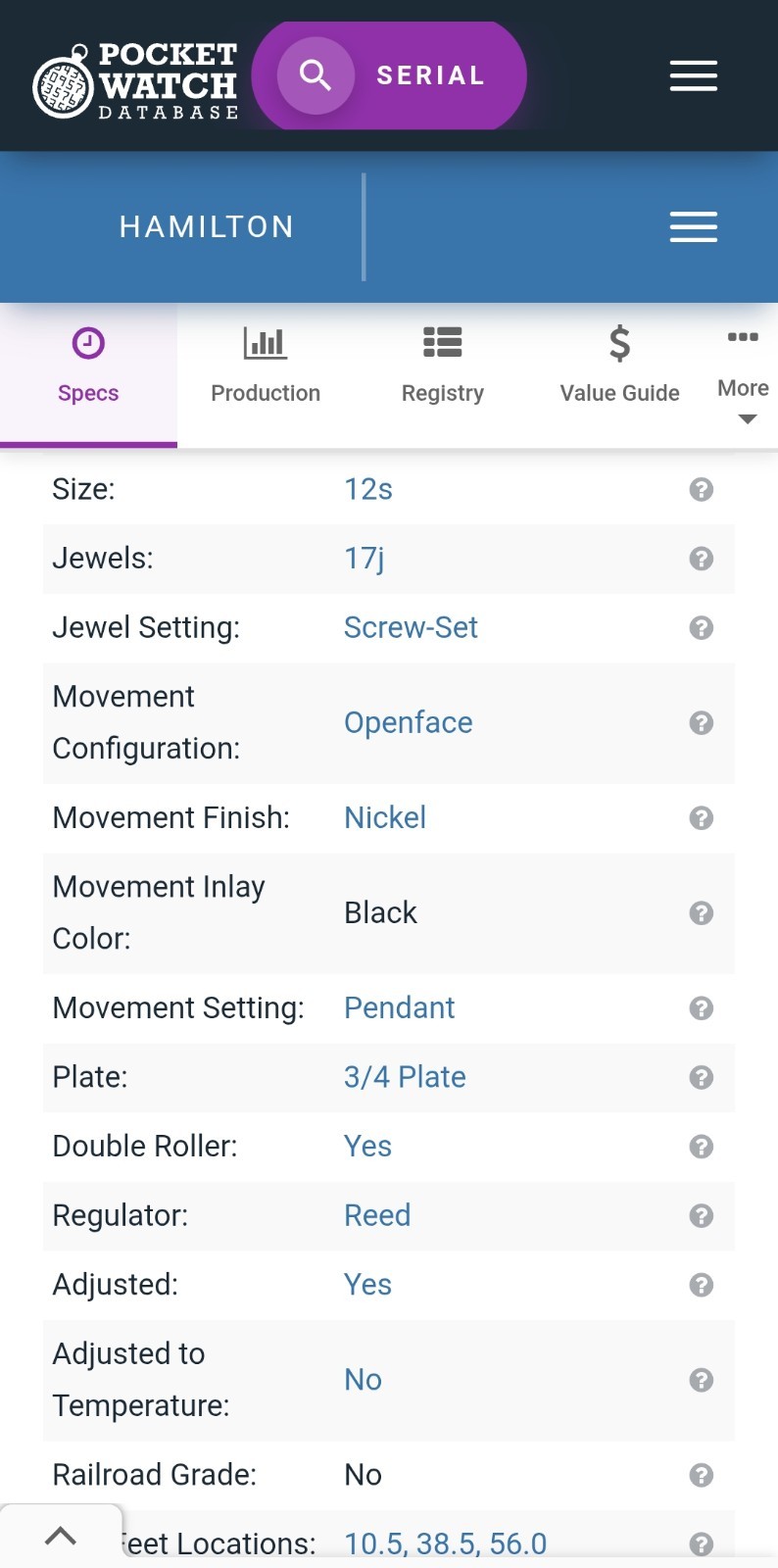The height and width of the screenshot is (1568, 778).
Task: Click the help icon for Size
Action: pyautogui.click(x=701, y=489)
